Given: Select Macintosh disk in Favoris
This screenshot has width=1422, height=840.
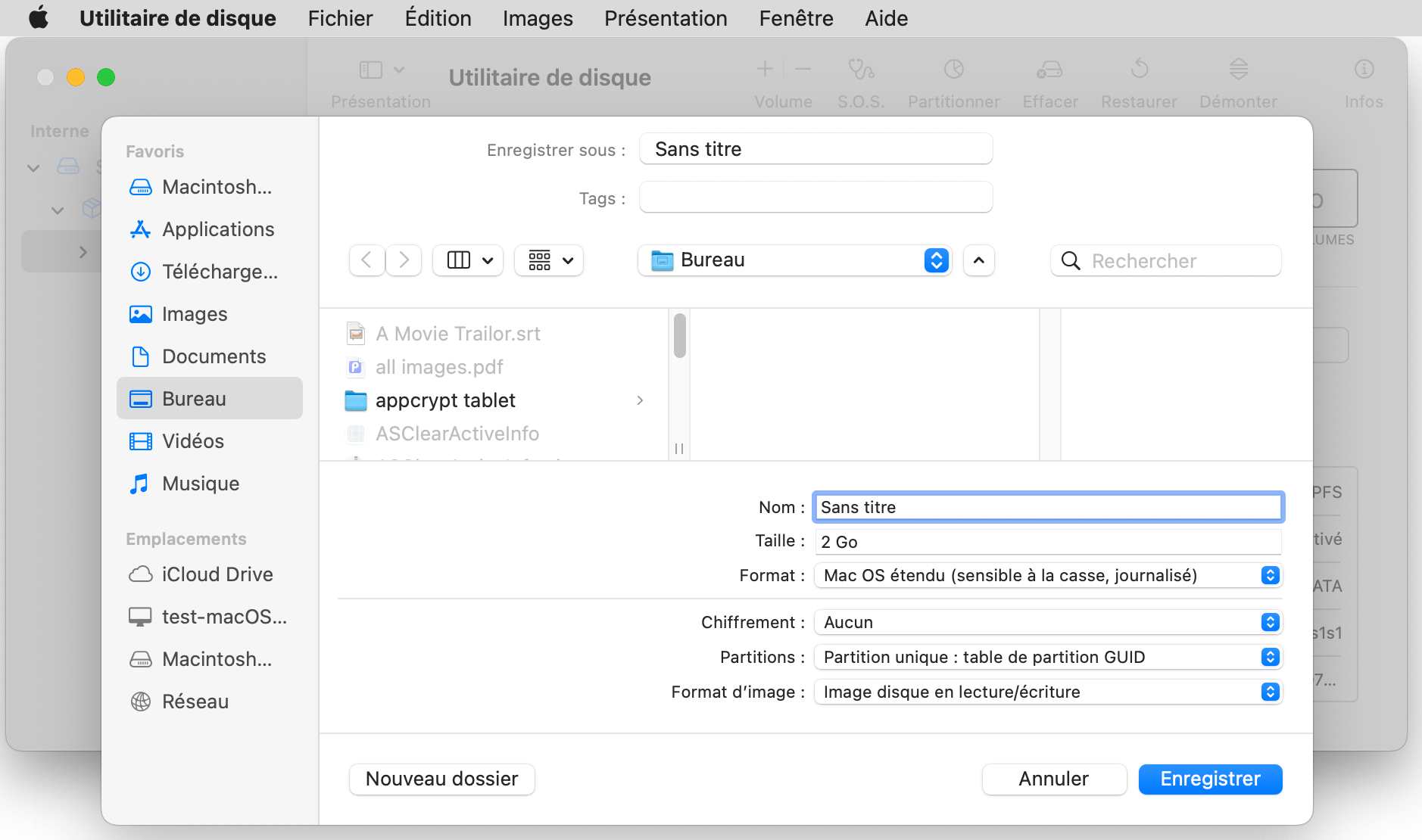Looking at the screenshot, I should click(x=210, y=187).
